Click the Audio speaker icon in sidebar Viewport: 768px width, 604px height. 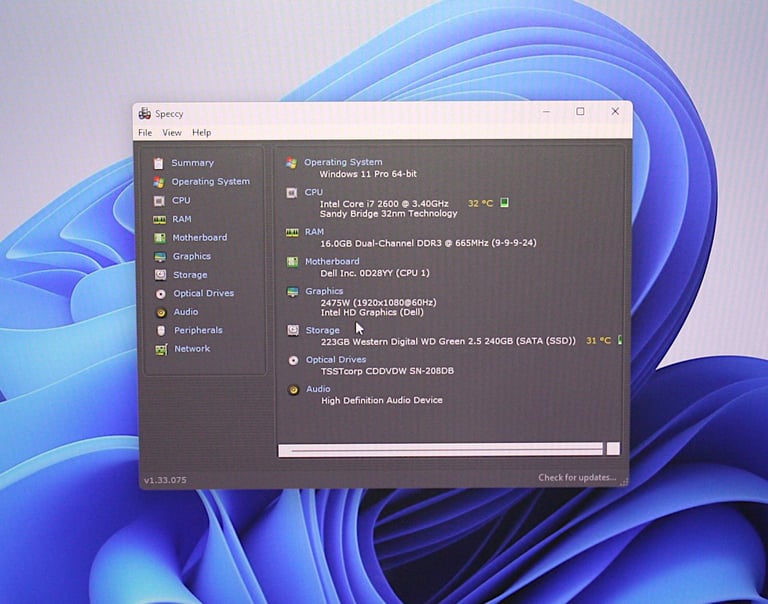(161, 313)
